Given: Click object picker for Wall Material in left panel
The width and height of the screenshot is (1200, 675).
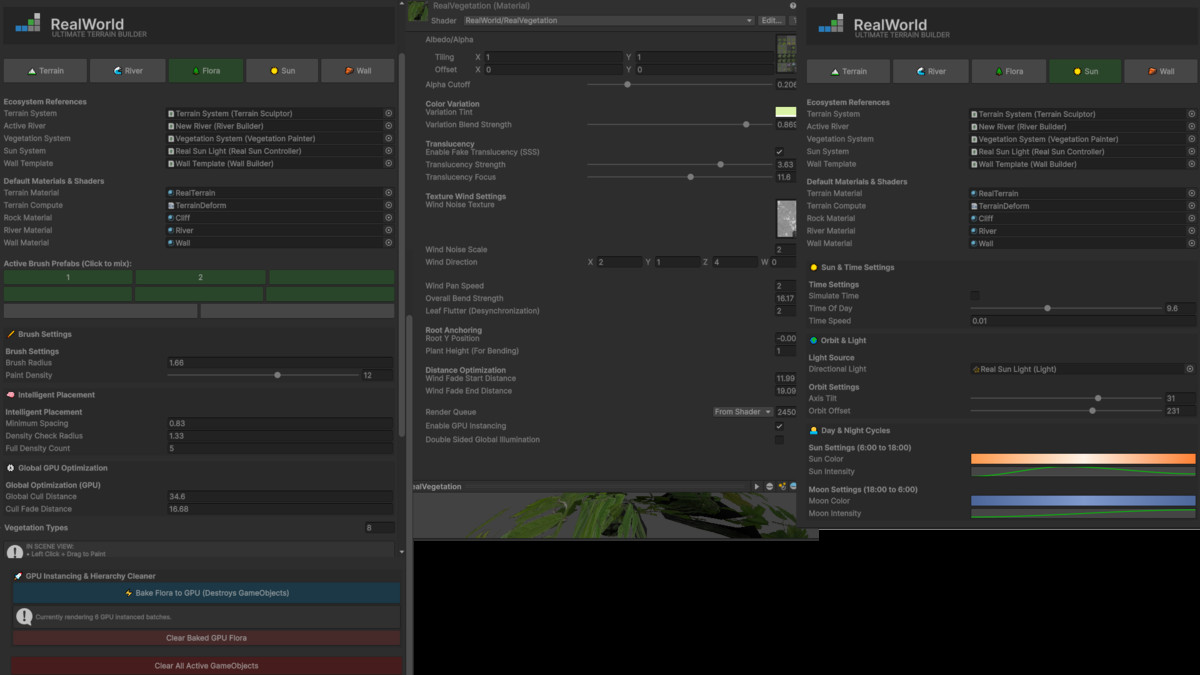Looking at the screenshot, I should (389, 242).
